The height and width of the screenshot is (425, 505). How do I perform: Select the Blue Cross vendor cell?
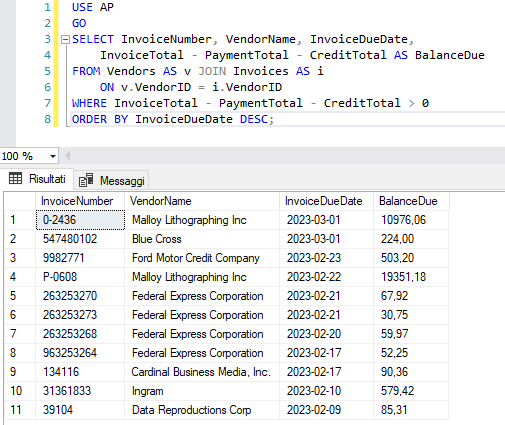202,239
